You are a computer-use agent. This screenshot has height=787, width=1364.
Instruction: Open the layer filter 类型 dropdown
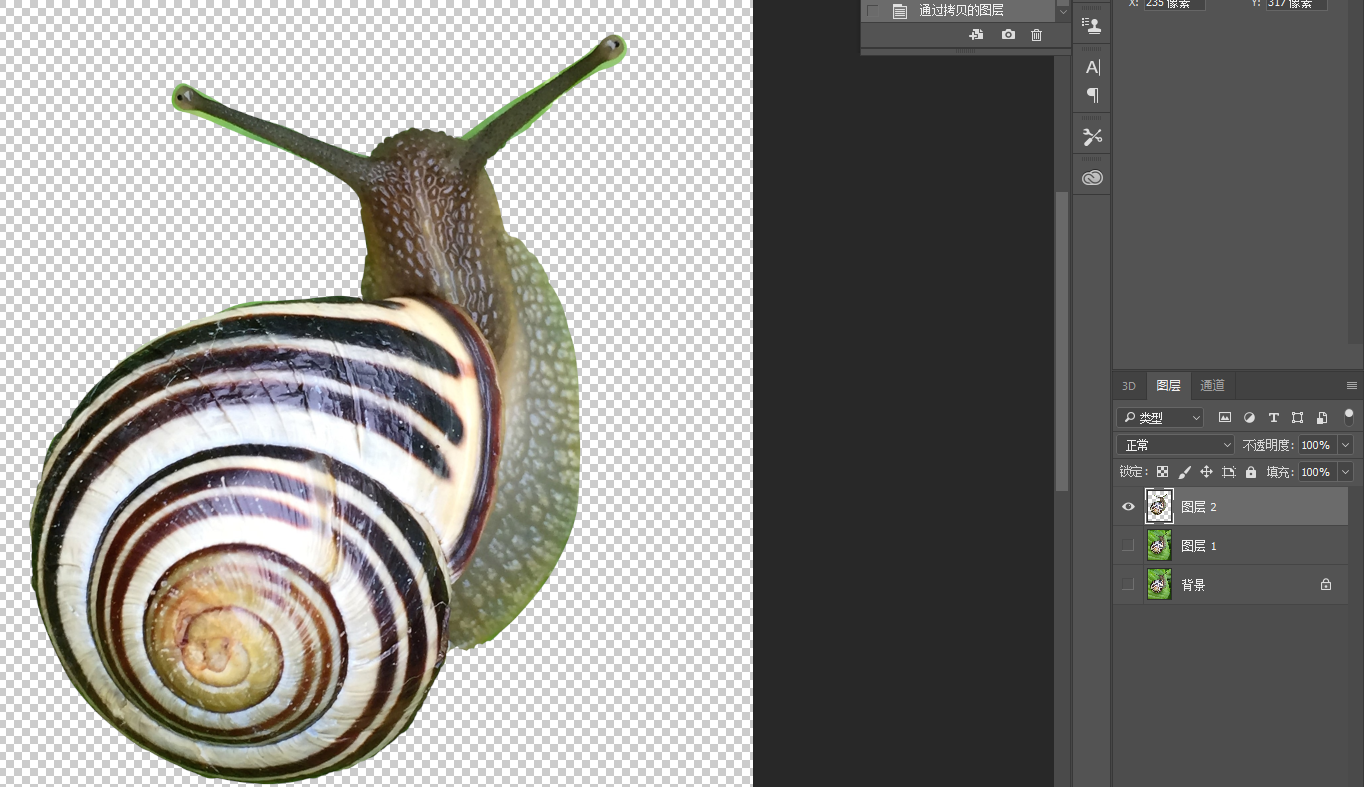coord(1160,417)
